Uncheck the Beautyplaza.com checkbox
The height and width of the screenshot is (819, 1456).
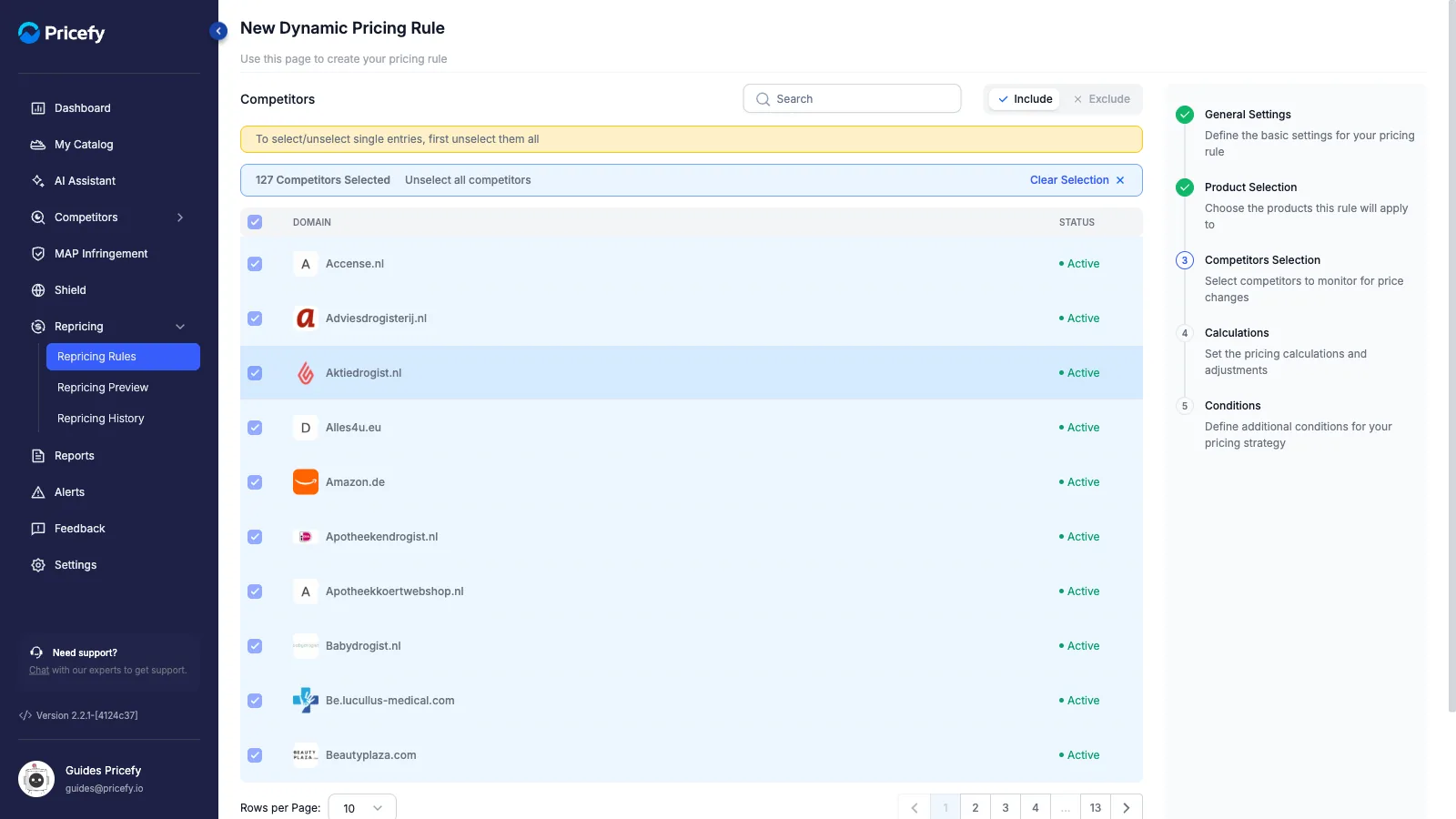coord(255,755)
